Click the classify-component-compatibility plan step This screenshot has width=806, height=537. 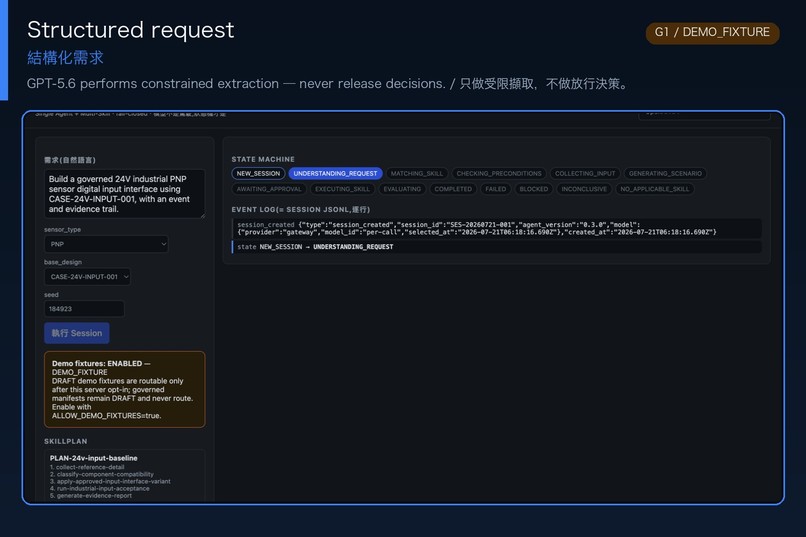tap(102, 474)
